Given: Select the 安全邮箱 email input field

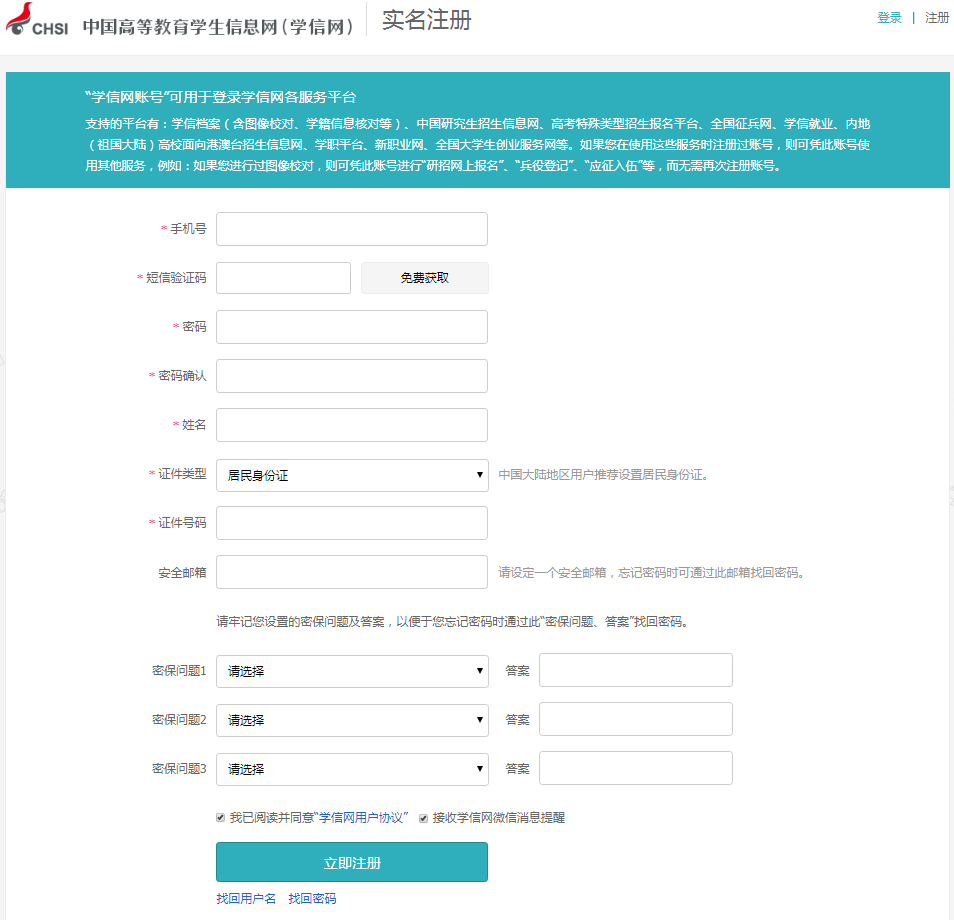Looking at the screenshot, I should point(352,571).
